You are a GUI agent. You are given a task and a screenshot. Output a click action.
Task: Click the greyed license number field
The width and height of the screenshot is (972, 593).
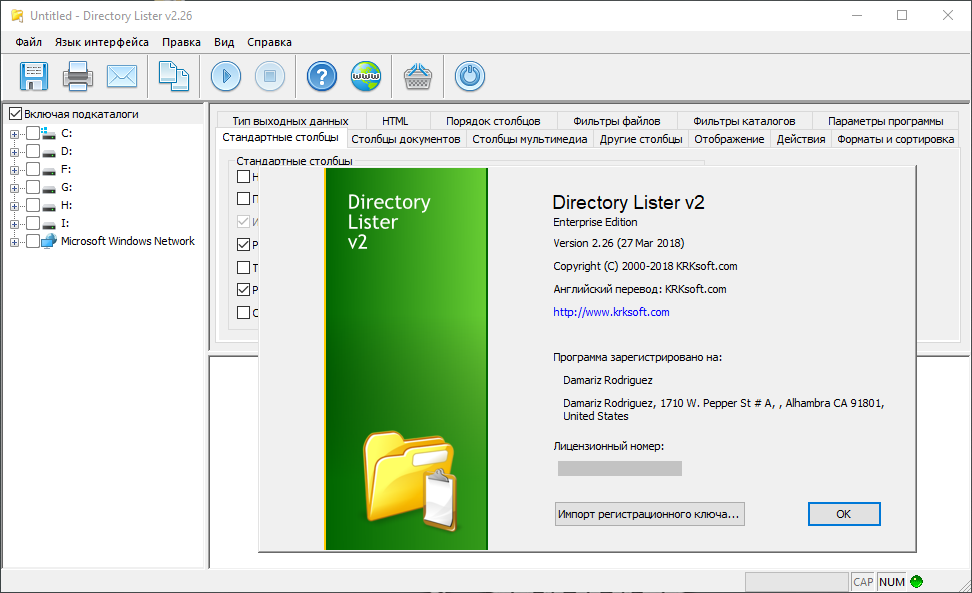620,468
